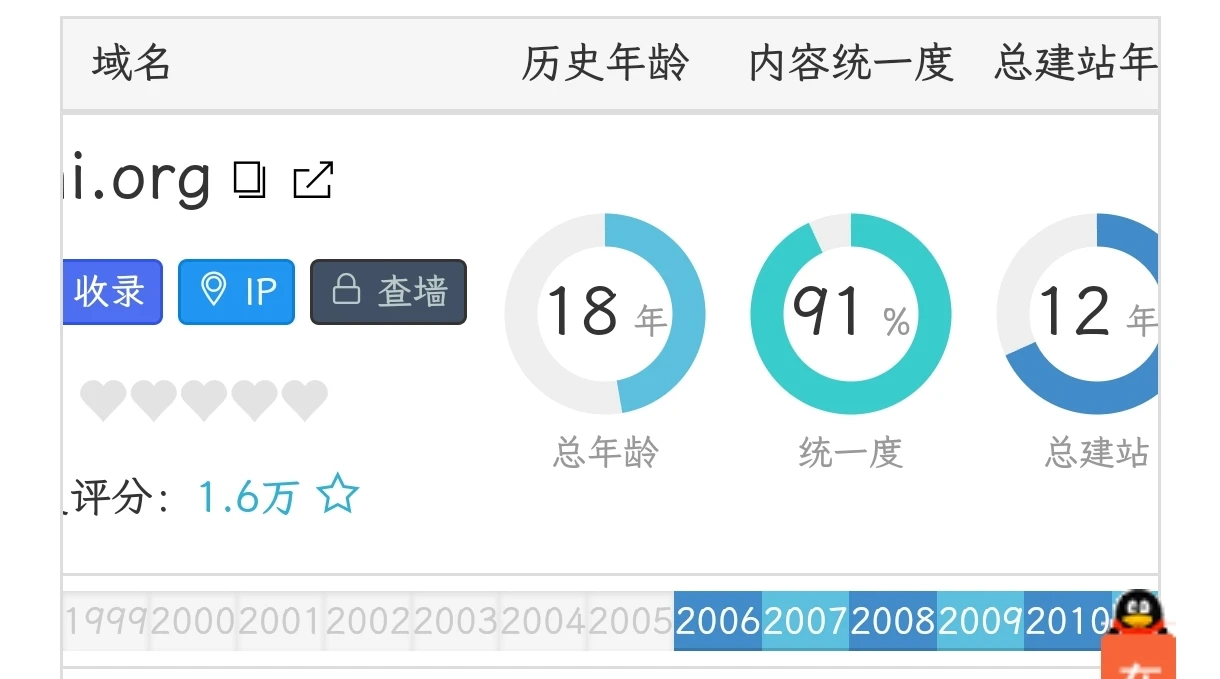Select year 2006 in the timeline
Screen dimensions: 1220x679
pyautogui.click(x=717, y=622)
